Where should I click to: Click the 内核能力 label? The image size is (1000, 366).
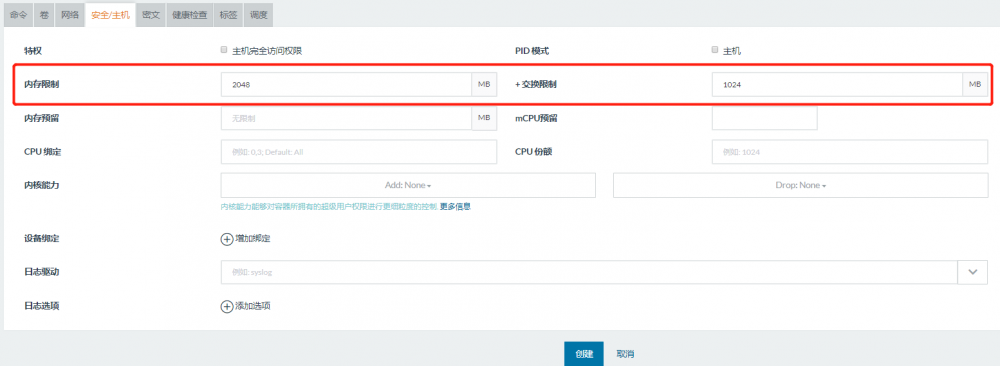click(x=41, y=186)
